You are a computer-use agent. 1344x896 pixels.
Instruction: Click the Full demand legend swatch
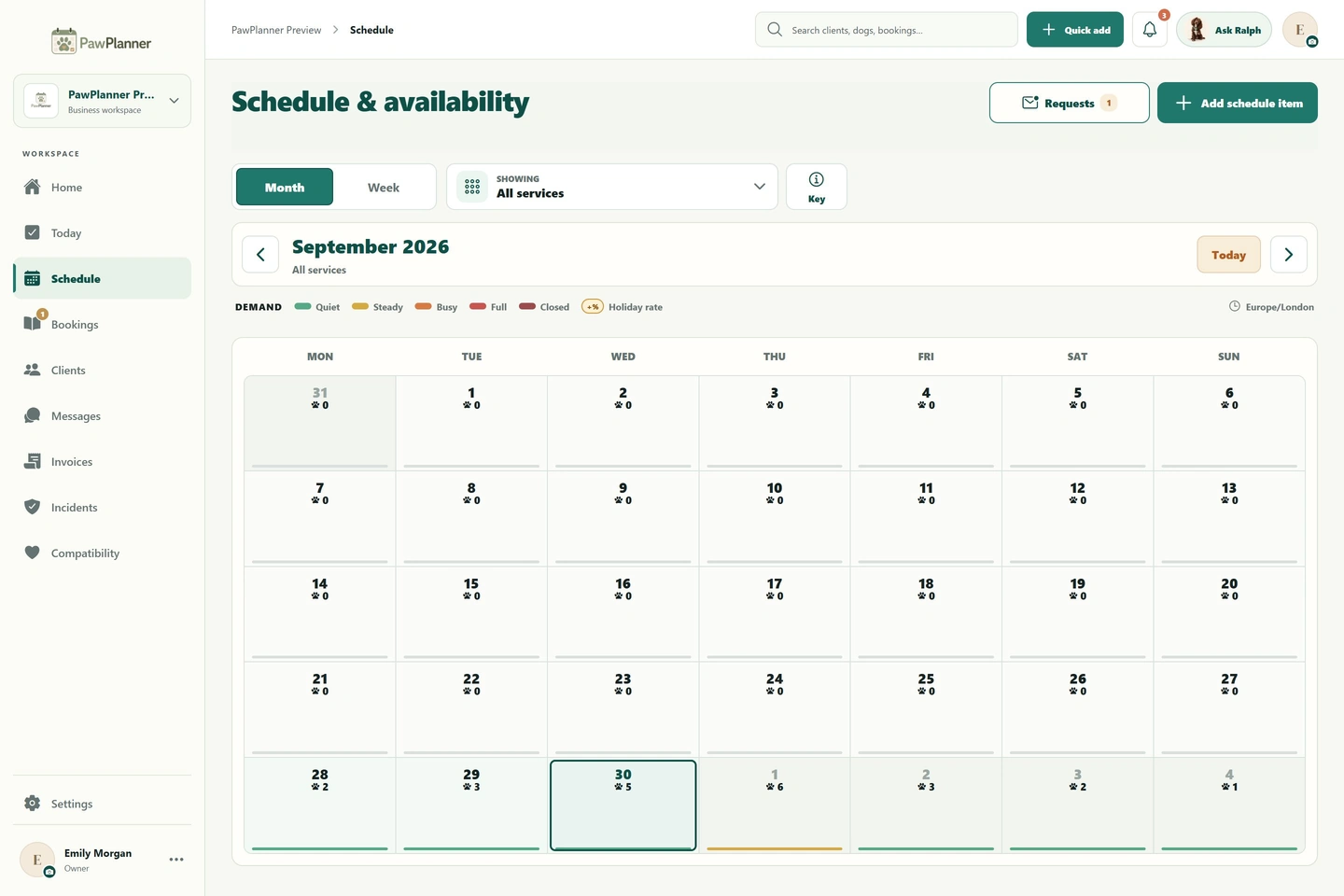pyautogui.click(x=478, y=306)
